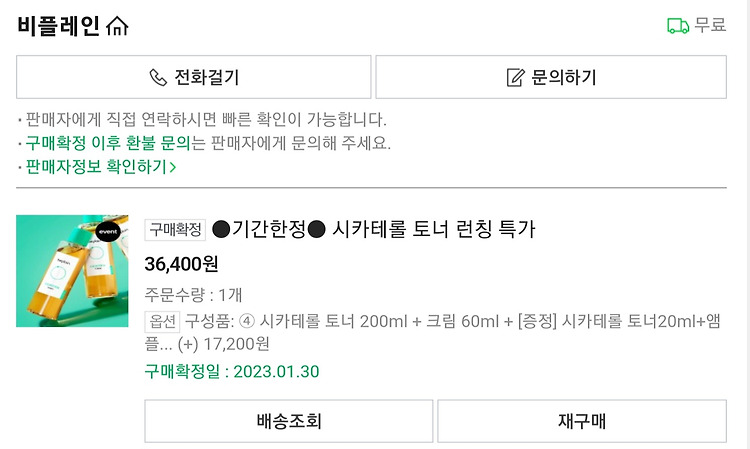This screenshot has width=750, height=449.
Task: Click the 무료 shipping label
Action: pos(710,25)
